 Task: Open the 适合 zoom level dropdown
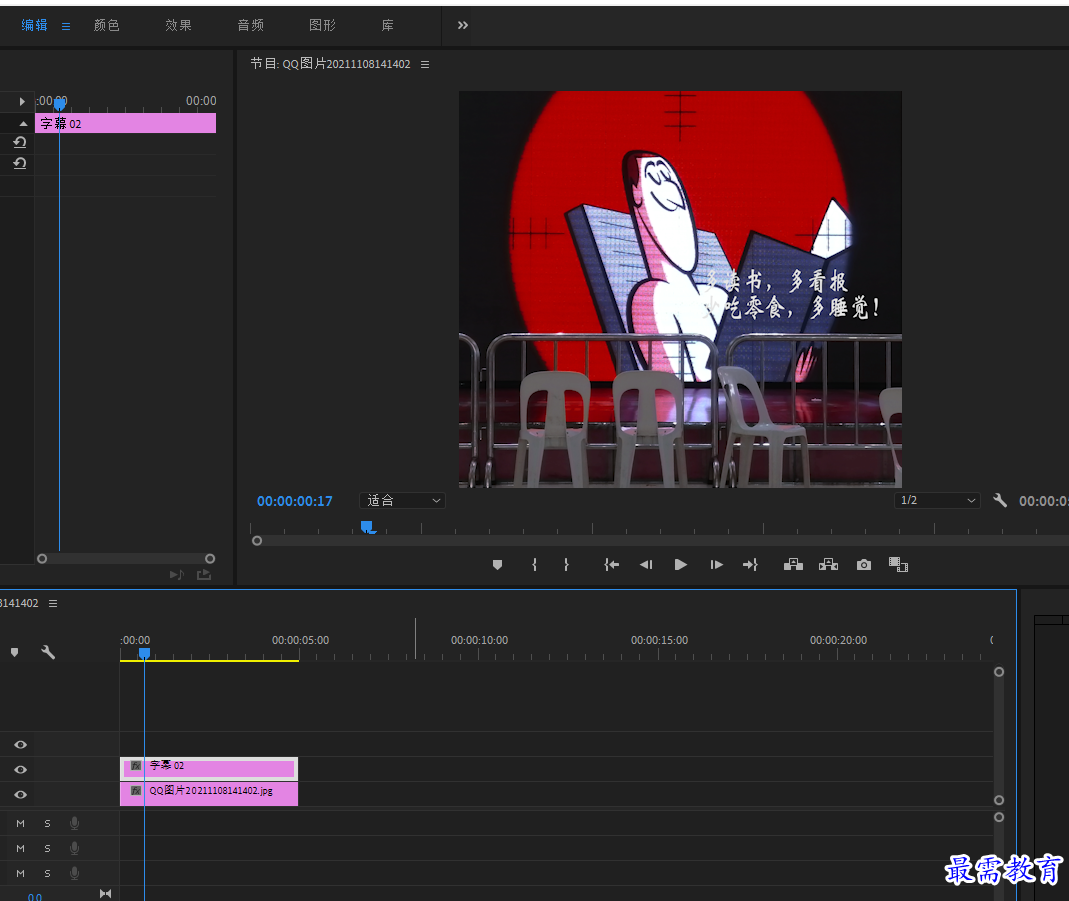pyautogui.click(x=402, y=501)
